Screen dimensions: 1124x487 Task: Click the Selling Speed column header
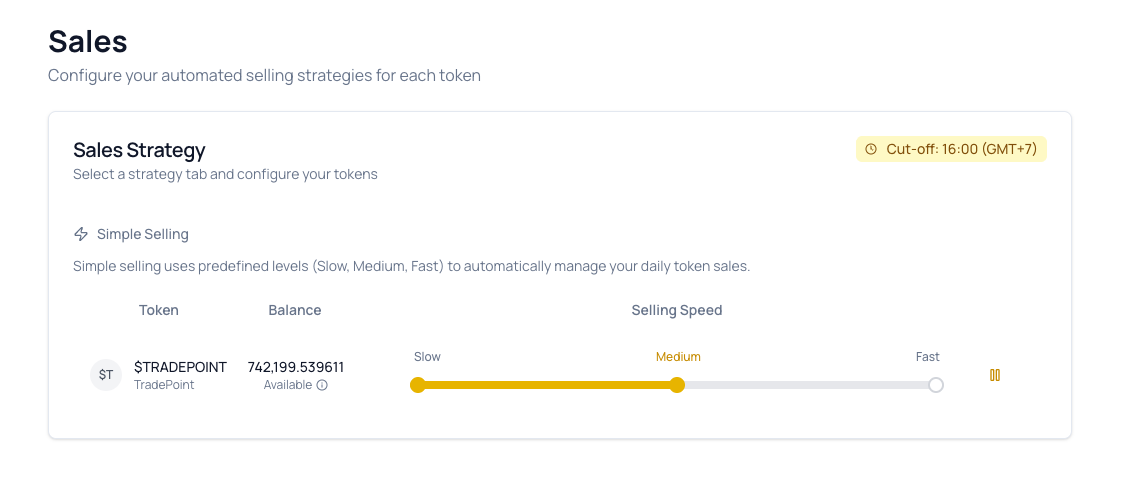[676, 310]
